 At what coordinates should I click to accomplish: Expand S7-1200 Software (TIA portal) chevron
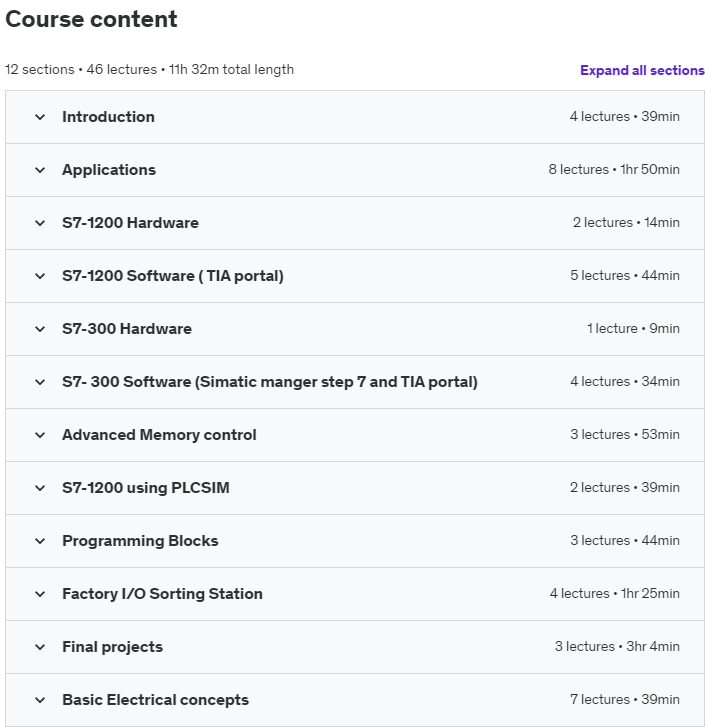tap(40, 276)
